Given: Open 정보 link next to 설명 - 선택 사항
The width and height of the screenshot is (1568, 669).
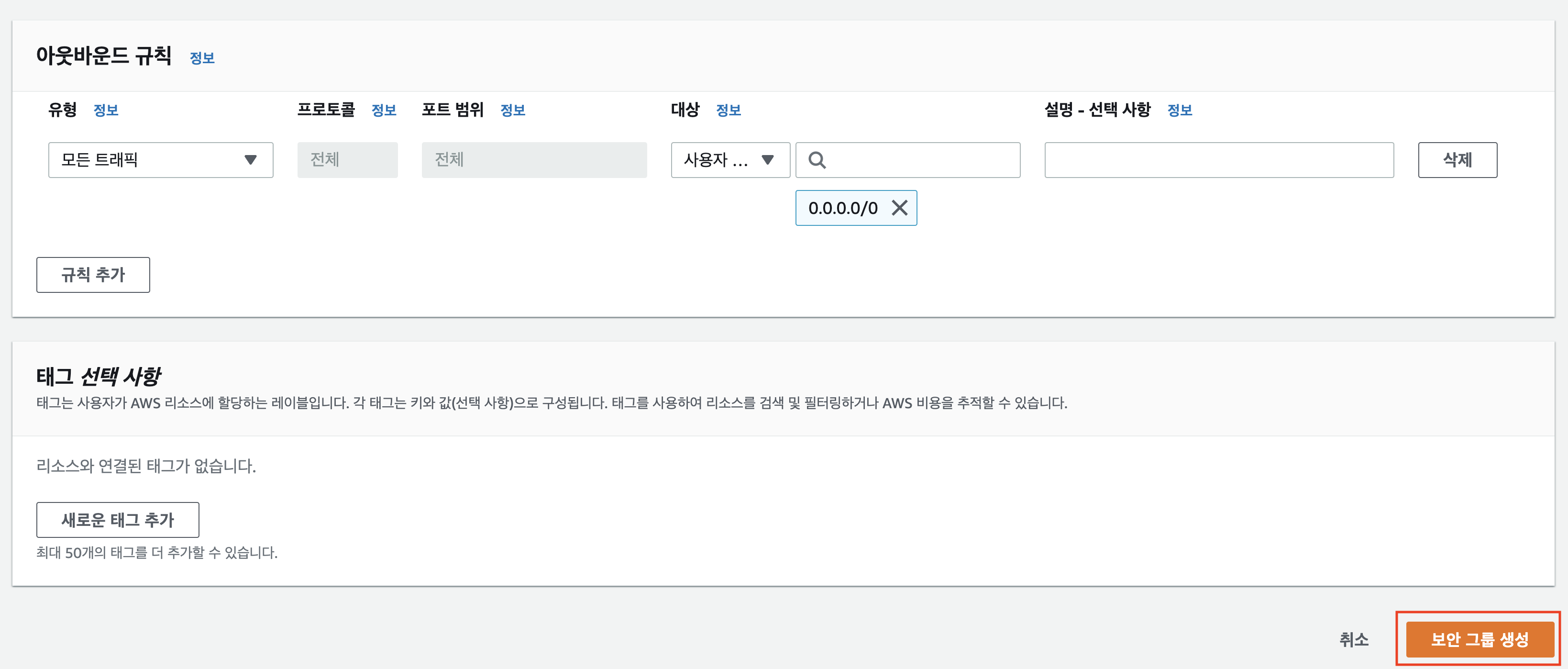Looking at the screenshot, I should [x=1180, y=110].
